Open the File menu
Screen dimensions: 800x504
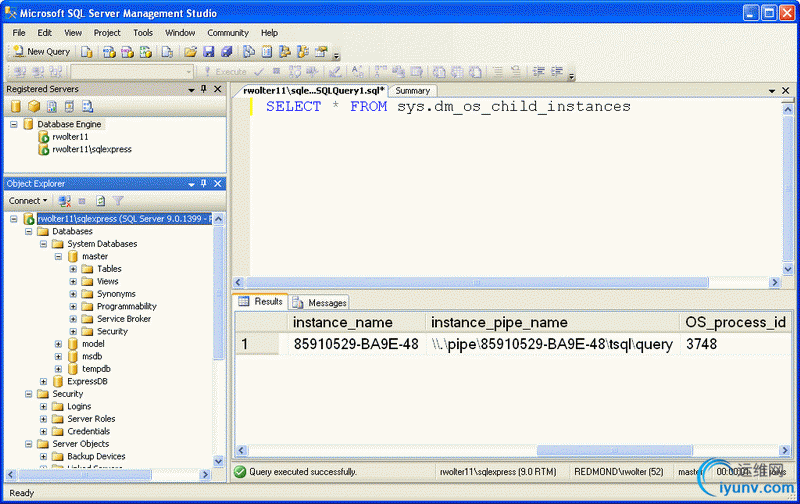pyautogui.click(x=19, y=33)
